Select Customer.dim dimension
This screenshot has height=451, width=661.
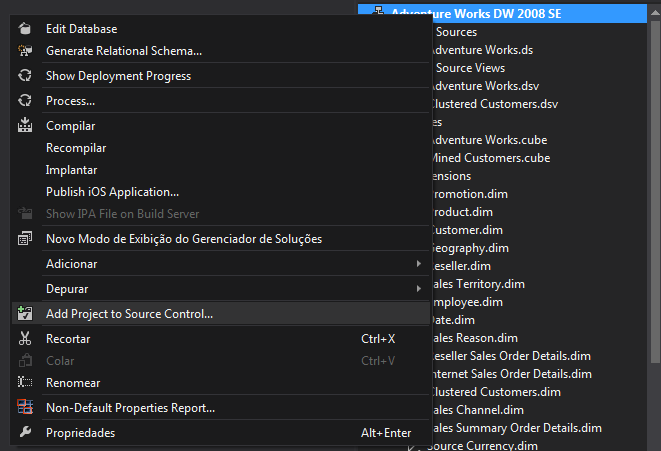tap(467, 230)
